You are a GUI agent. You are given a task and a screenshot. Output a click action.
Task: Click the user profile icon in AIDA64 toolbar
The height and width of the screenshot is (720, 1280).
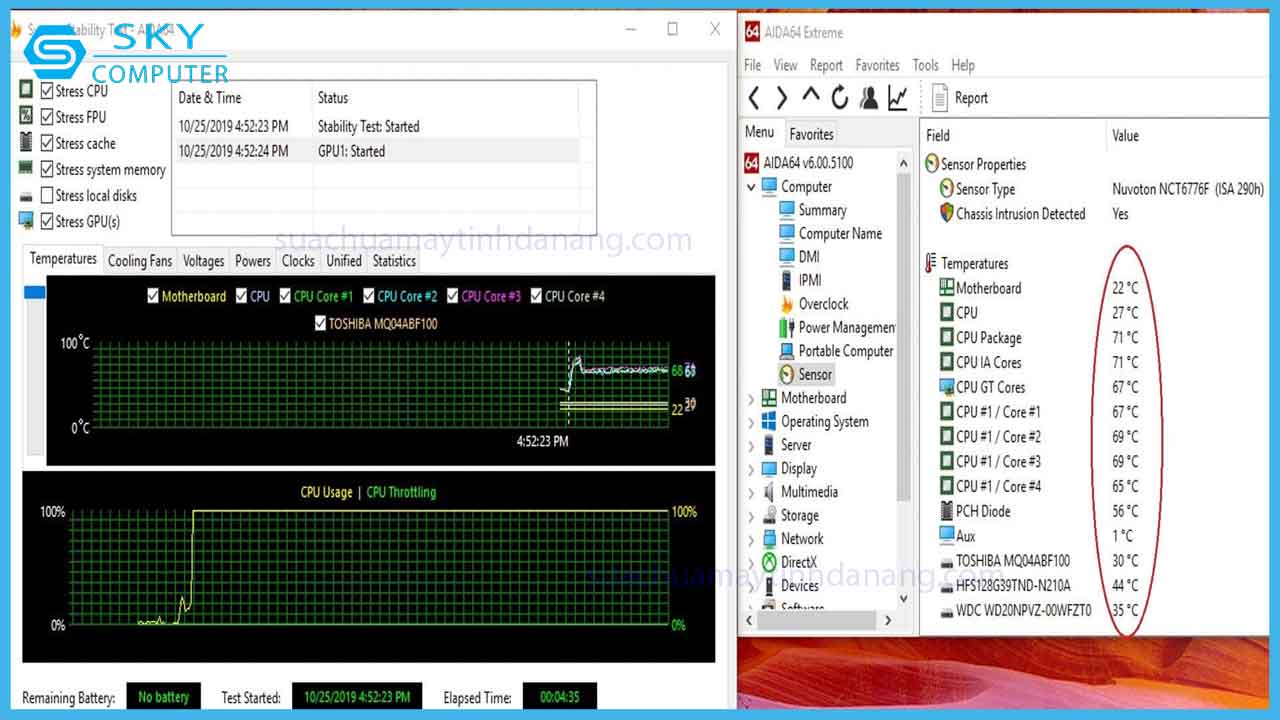868,97
